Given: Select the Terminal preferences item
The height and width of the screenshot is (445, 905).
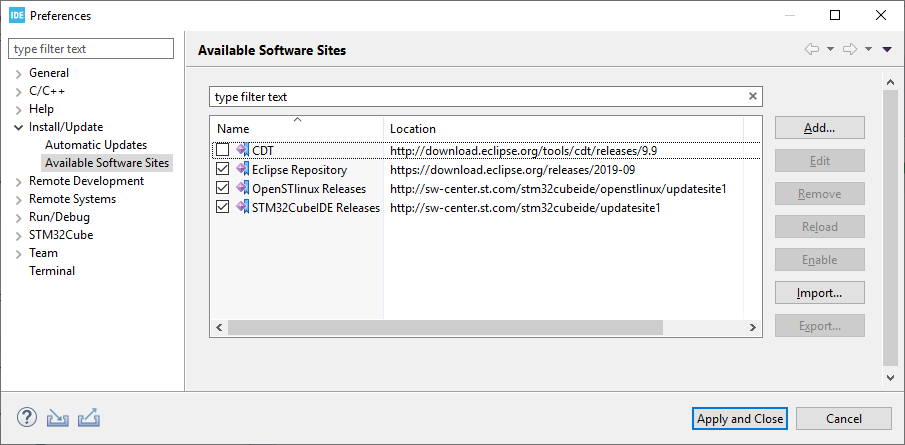Looking at the screenshot, I should pos(52,271).
